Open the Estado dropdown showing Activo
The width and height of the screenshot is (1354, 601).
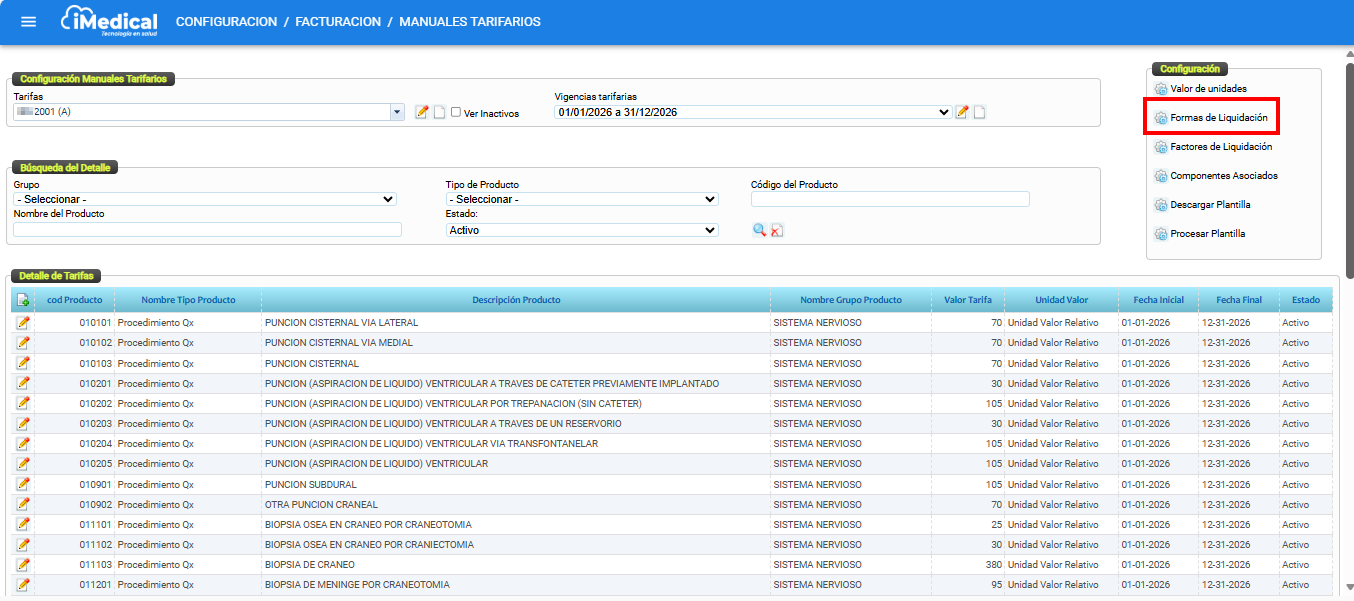(x=582, y=230)
